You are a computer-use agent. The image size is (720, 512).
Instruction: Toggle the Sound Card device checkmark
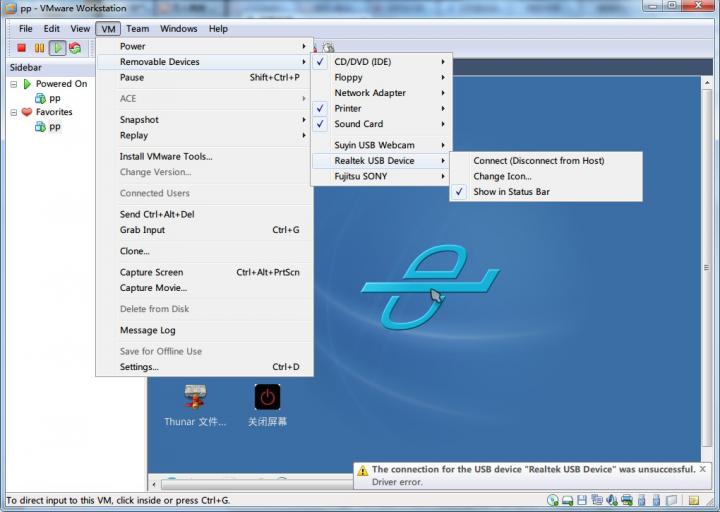tap(320, 124)
